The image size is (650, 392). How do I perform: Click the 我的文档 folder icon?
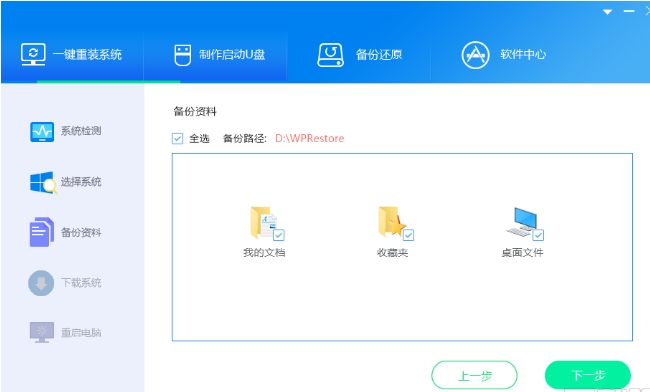(x=264, y=223)
